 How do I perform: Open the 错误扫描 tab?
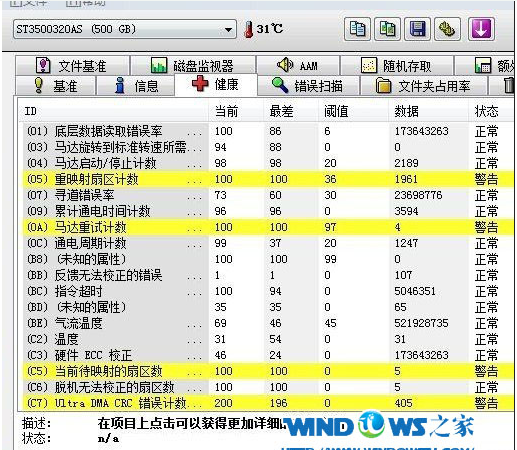click(x=308, y=86)
